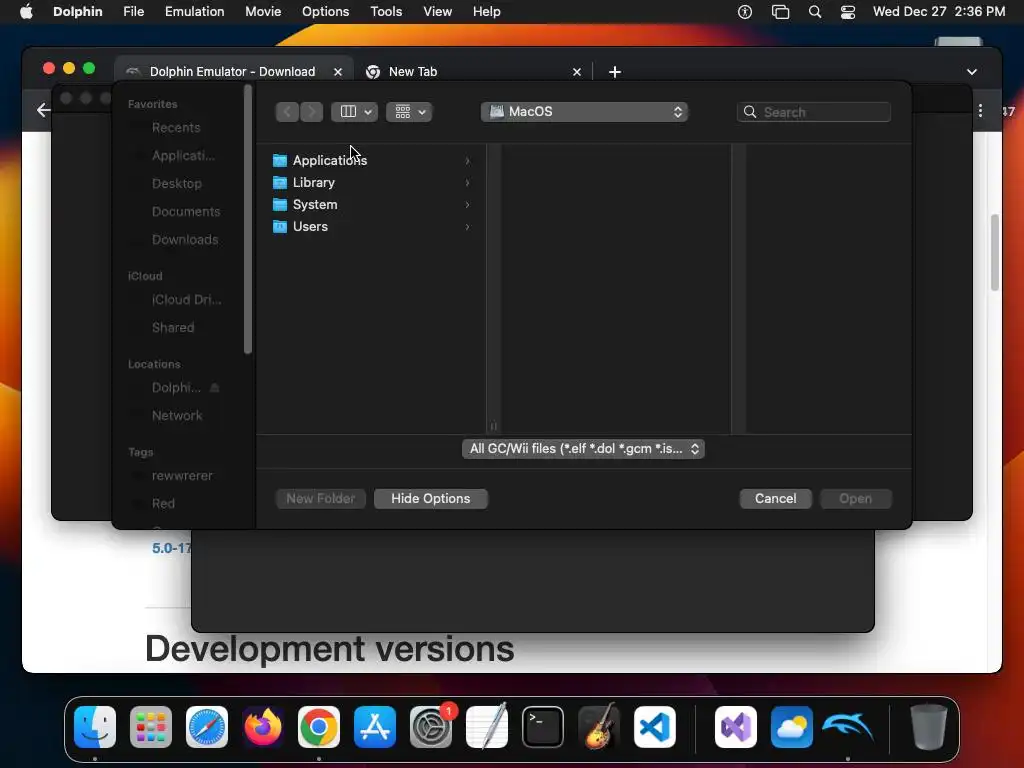Open Chrome's tab search chevron
The image size is (1024, 768).
(x=972, y=72)
